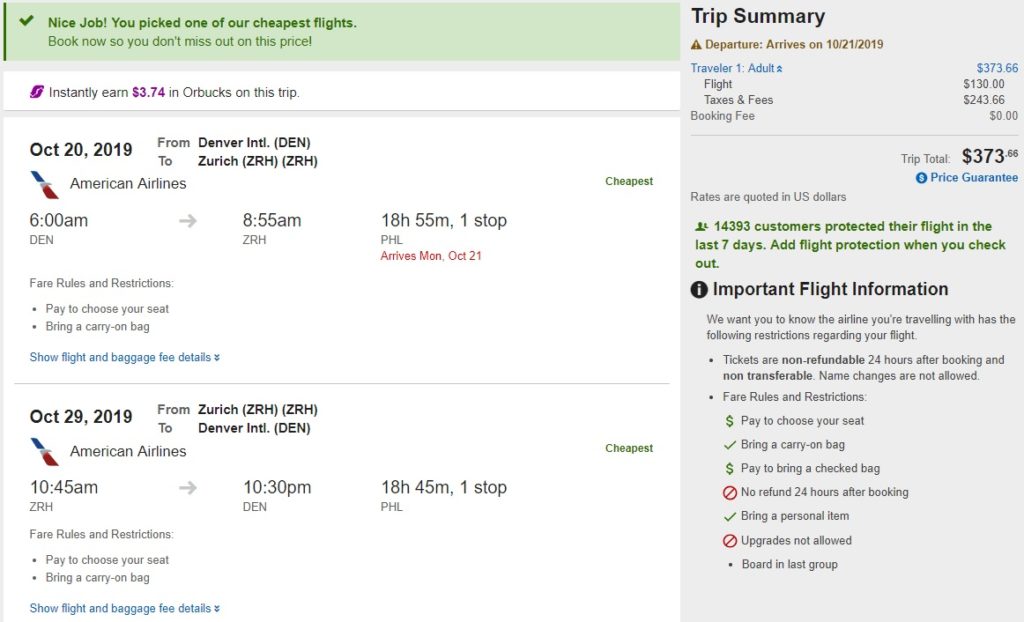Click the Price Guarantee dollar badge icon

[921, 178]
